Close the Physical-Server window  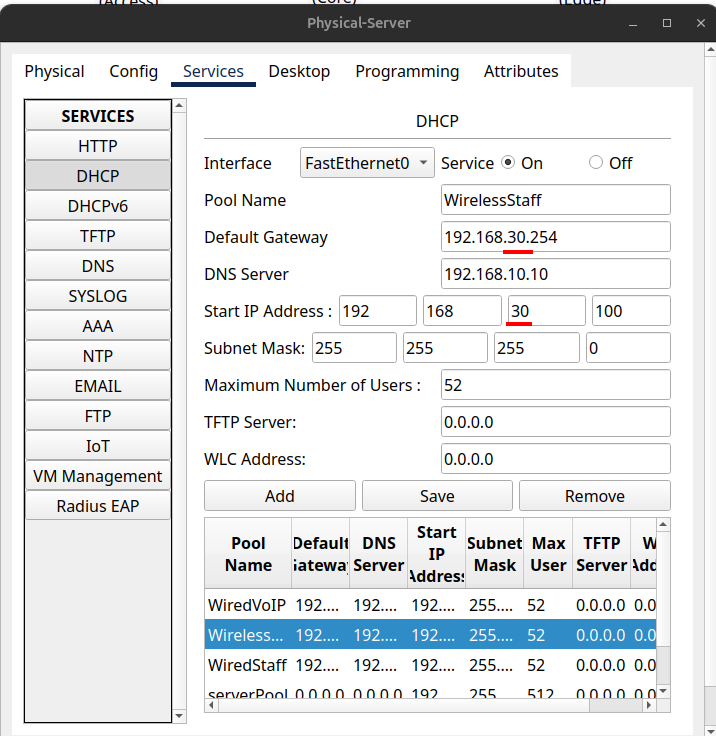click(x=701, y=23)
